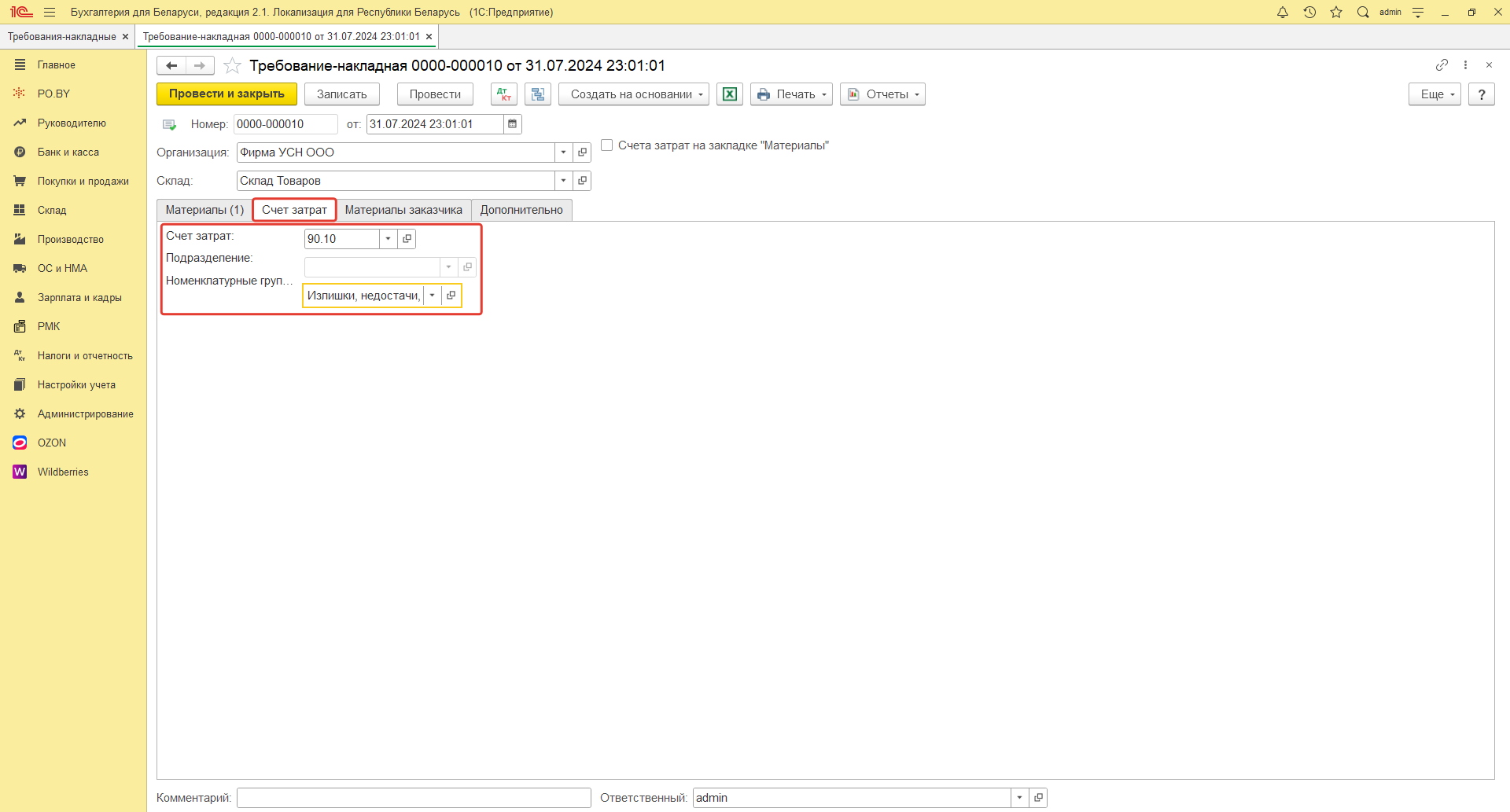Open Склад record with open icon
1510x812 pixels.
click(582, 181)
